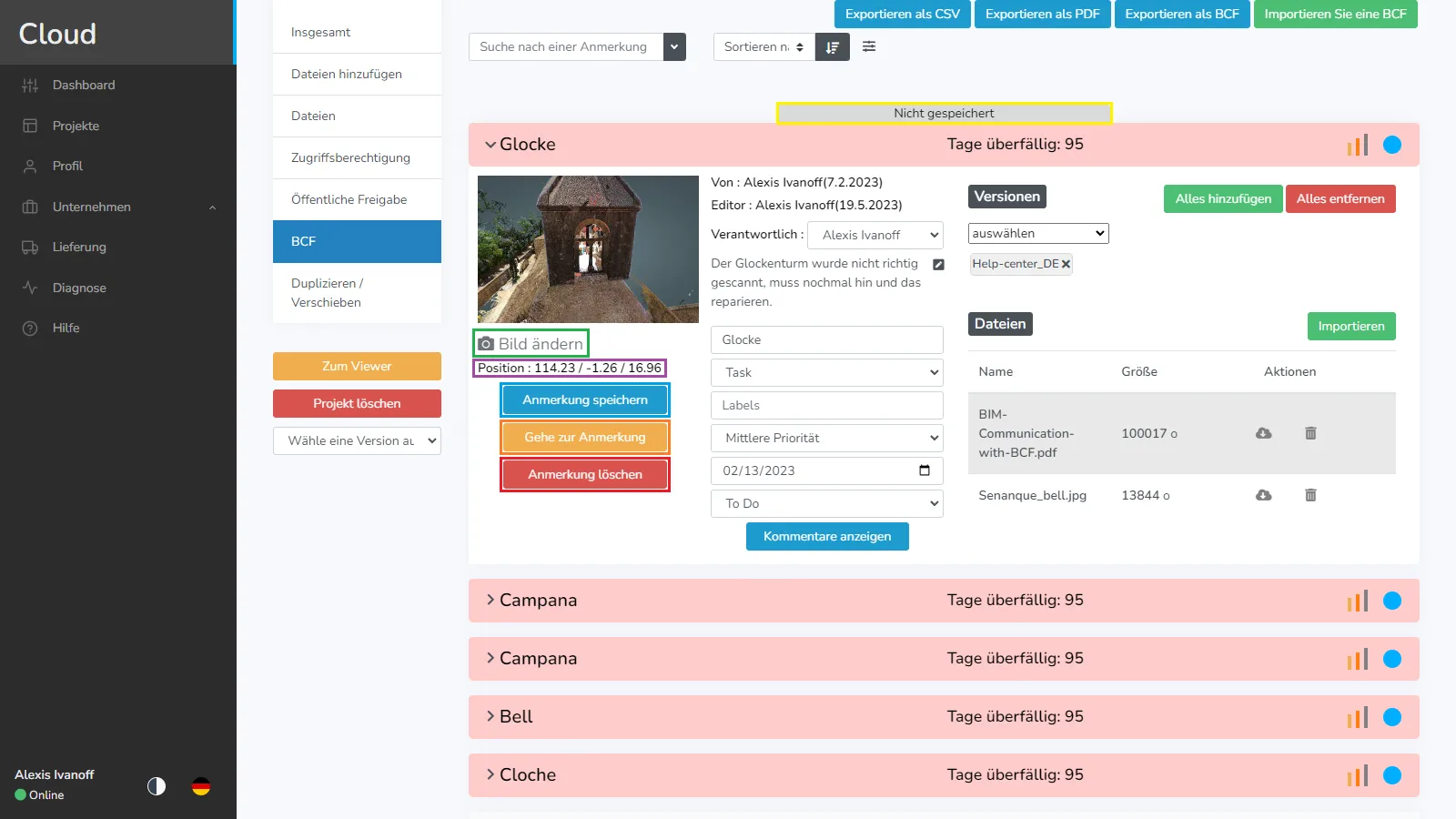Screen dimensions: 1456x819
Task: Click the priority bars icon in first Campana row
Action: point(1358,601)
